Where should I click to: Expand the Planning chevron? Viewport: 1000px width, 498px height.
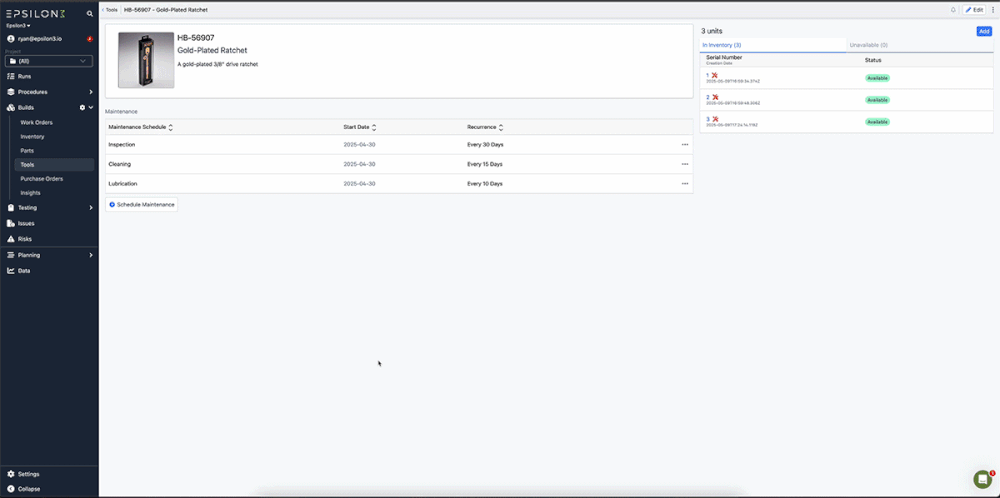click(91, 255)
